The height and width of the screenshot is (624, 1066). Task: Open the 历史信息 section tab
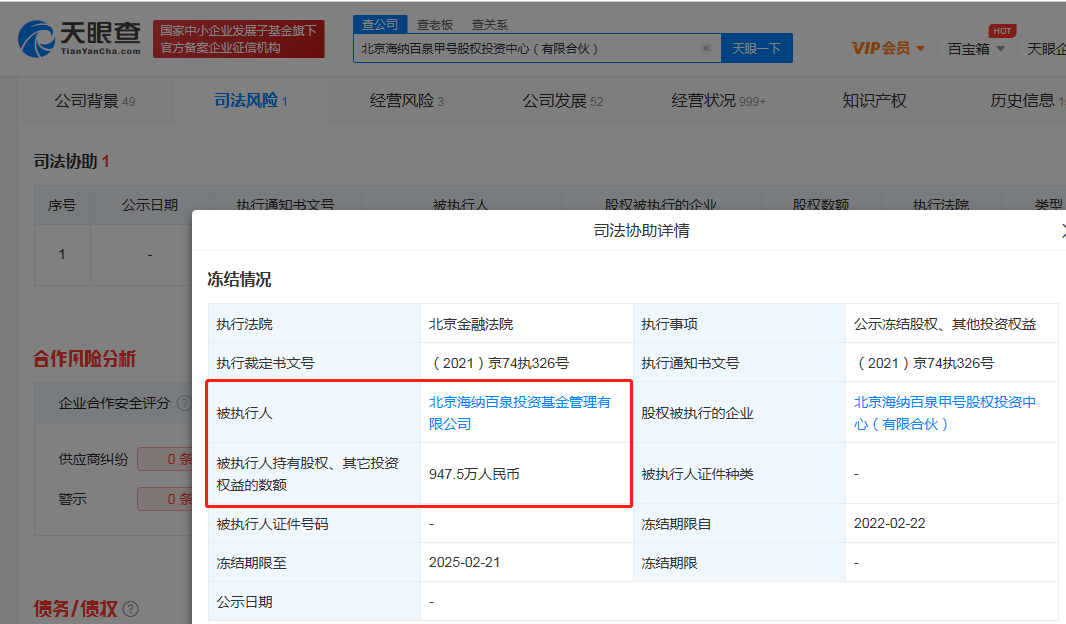[x=1027, y=101]
